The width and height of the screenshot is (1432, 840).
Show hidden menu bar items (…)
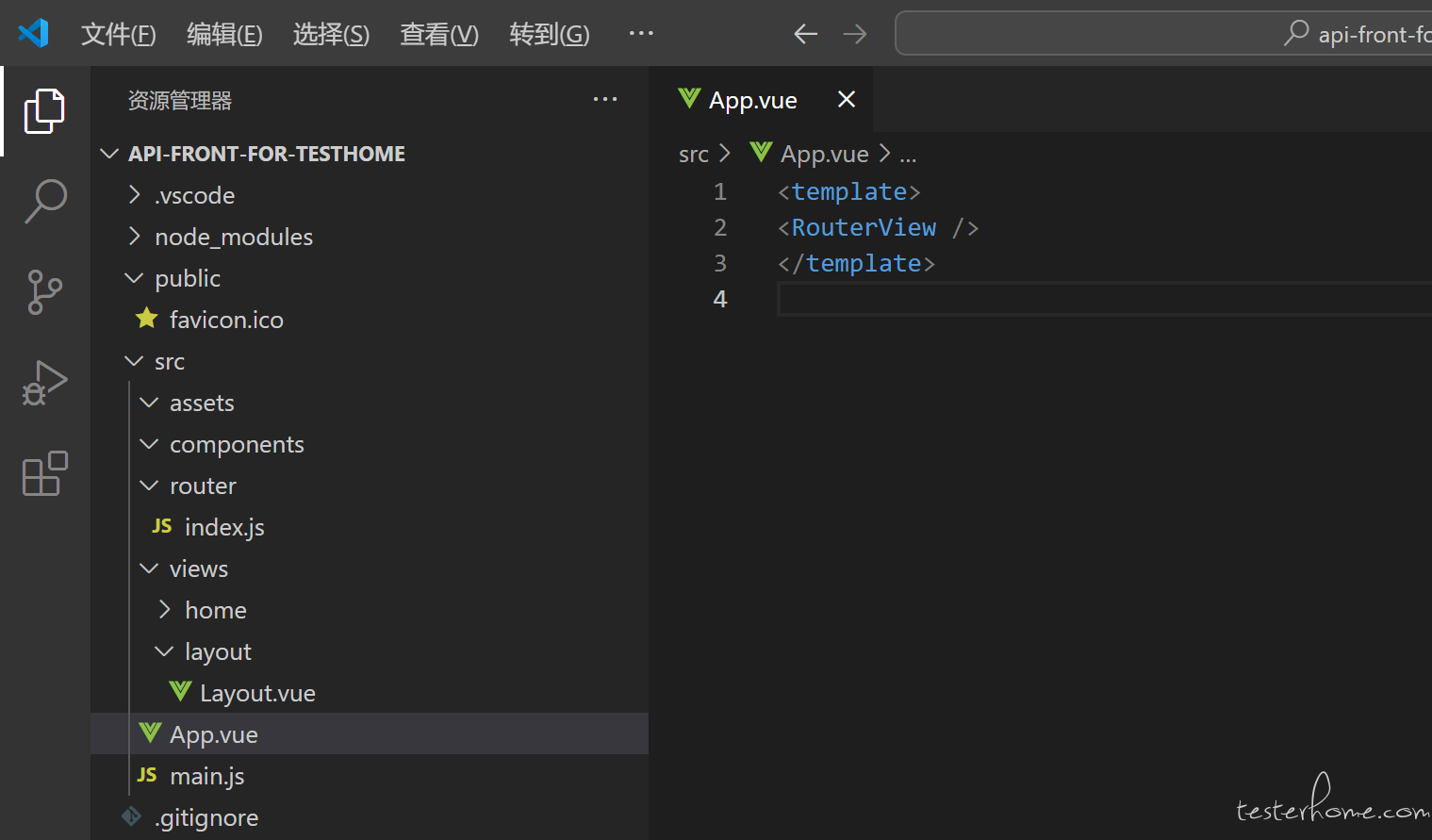[x=641, y=33]
